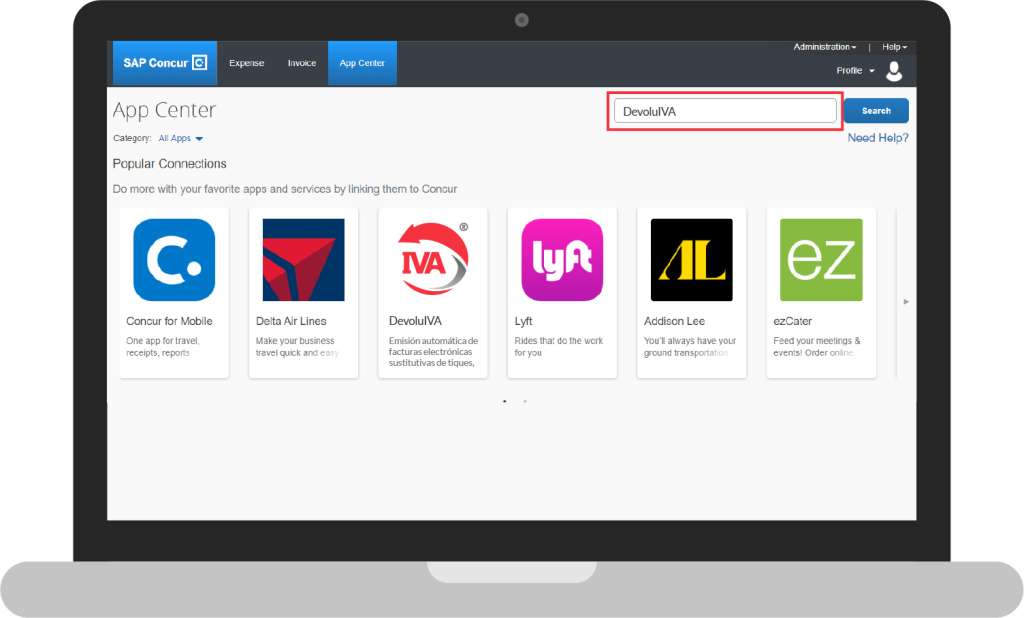Open the Lyft app title
The width and height of the screenshot is (1024, 618).
[x=523, y=321]
